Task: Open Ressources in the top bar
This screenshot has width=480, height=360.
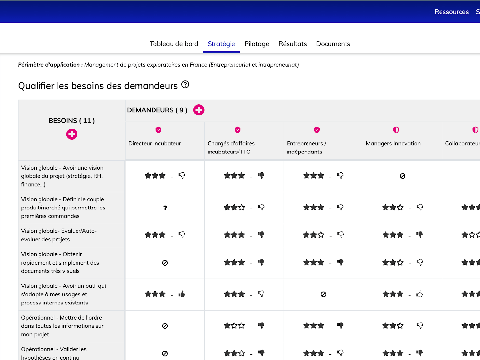Action: pos(452,12)
